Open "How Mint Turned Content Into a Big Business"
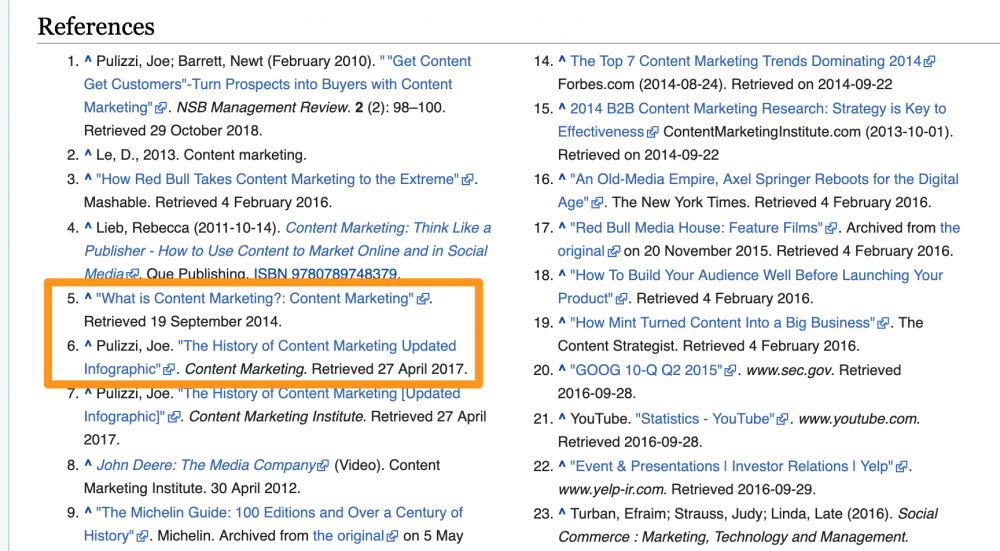This screenshot has width=1000, height=551. [722, 322]
